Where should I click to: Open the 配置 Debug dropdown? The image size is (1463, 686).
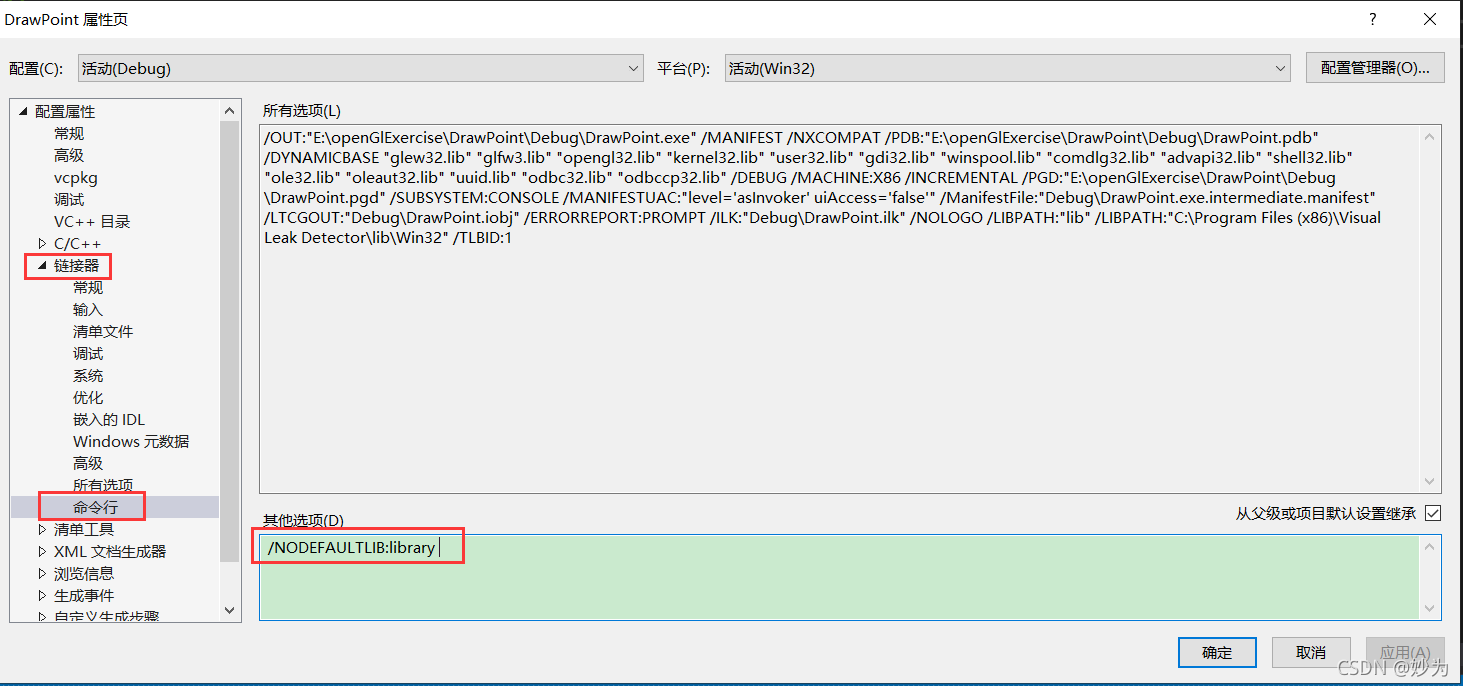click(361, 68)
